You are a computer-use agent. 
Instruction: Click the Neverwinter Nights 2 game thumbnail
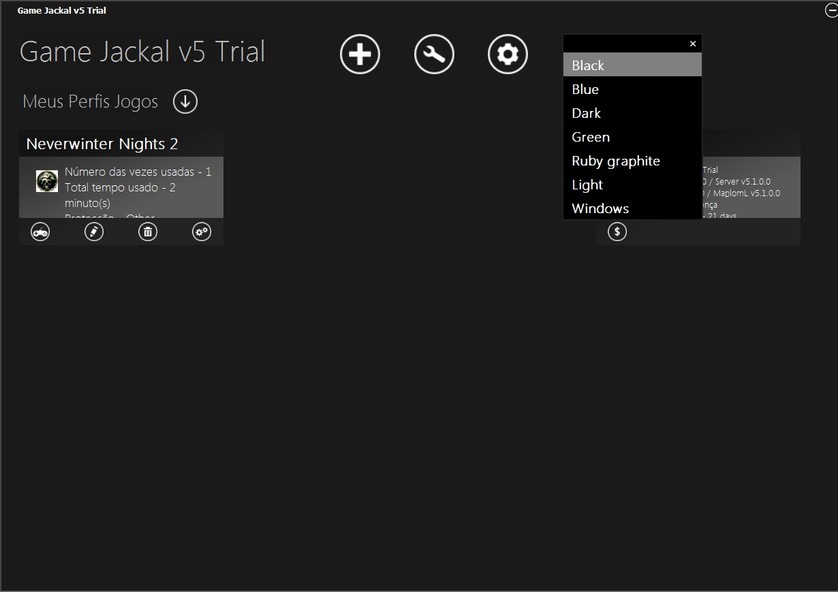tap(47, 181)
